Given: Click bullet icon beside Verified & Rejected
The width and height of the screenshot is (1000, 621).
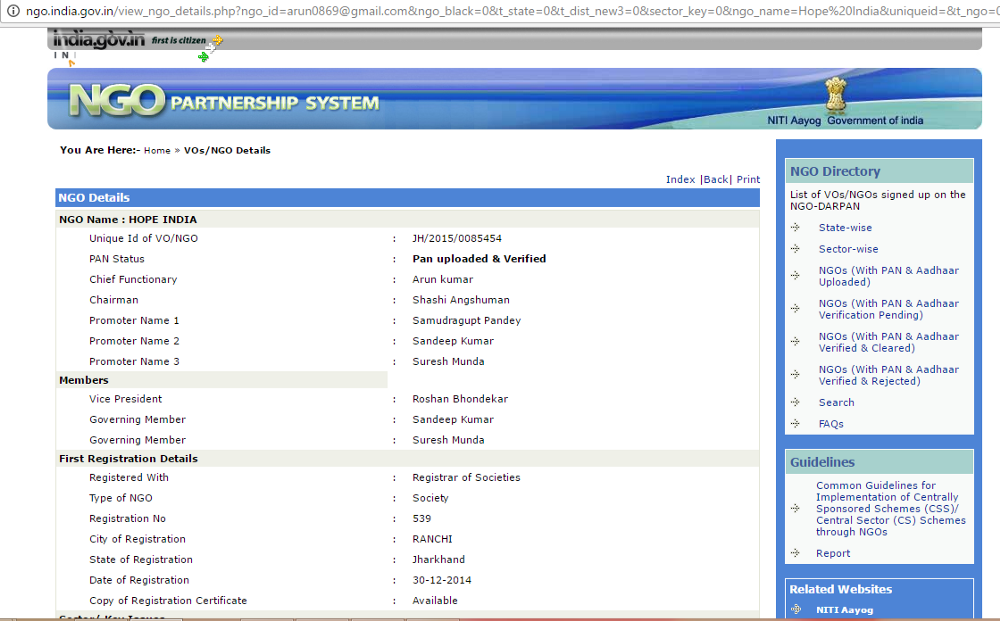Looking at the screenshot, I should click(x=795, y=375).
